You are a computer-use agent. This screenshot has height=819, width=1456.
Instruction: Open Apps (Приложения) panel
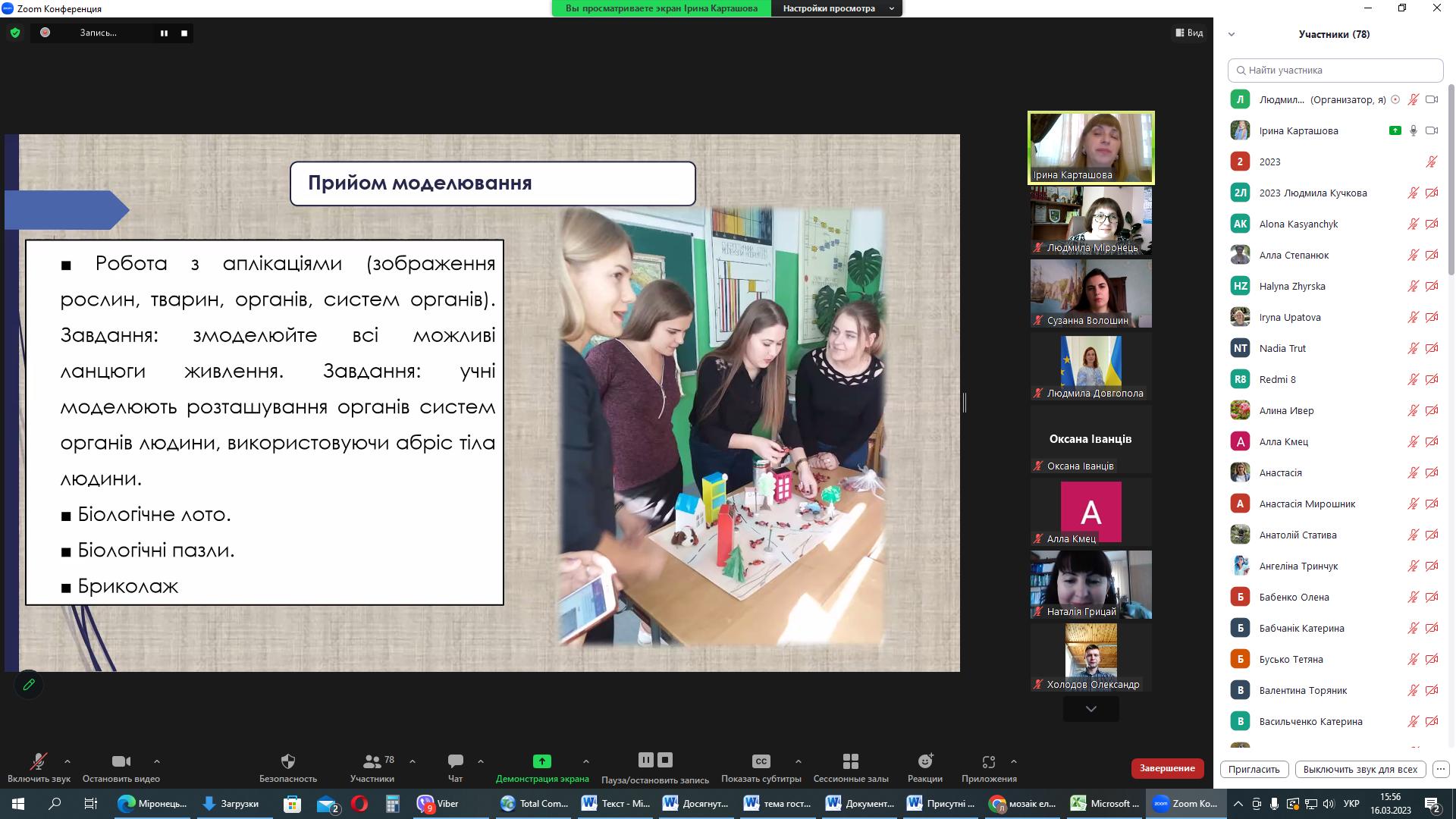(988, 761)
